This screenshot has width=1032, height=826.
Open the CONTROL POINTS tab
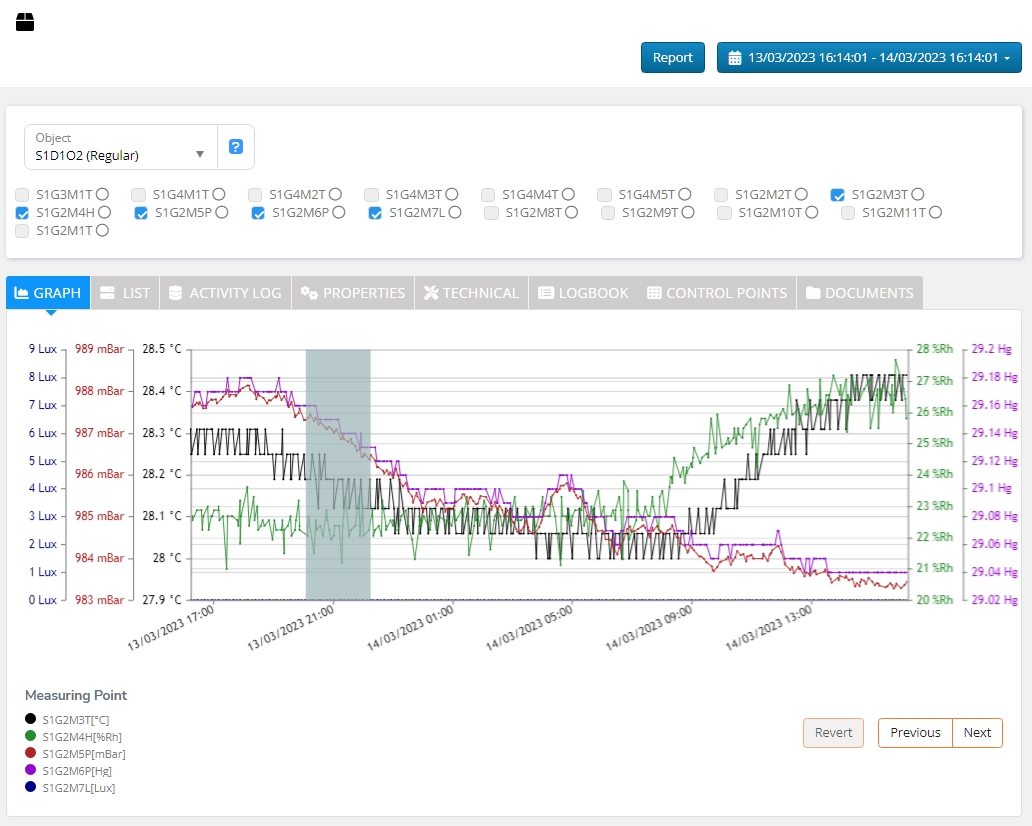point(716,293)
